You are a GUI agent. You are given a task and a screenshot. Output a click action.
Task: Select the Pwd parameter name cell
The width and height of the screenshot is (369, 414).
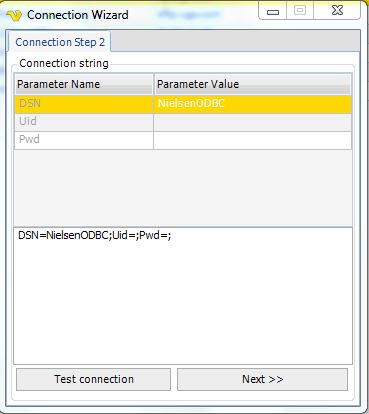click(x=84, y=140)
